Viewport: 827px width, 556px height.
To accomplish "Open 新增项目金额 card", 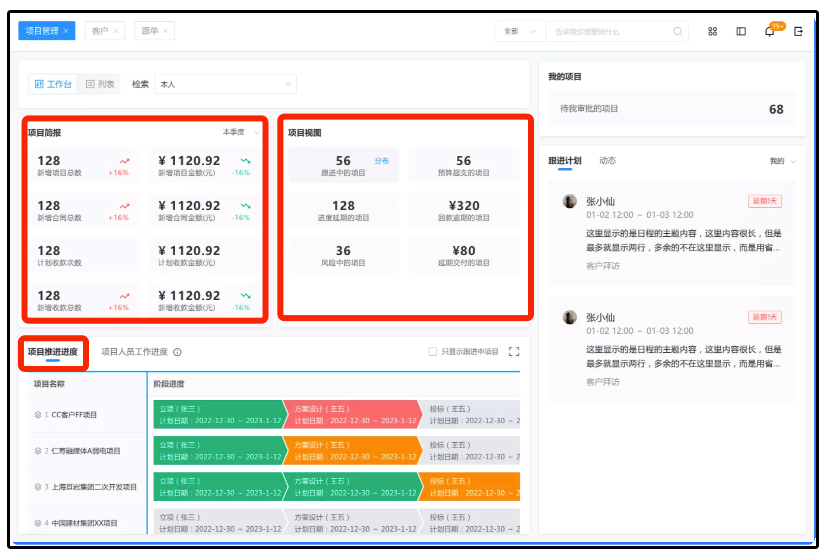I will click(205, 165).
